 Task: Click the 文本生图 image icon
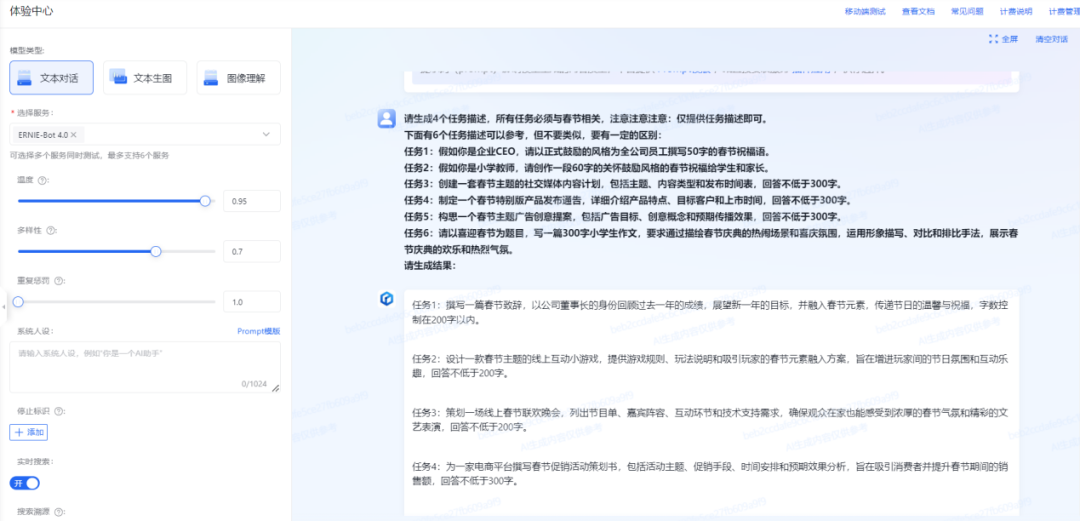tap(118, 77)
